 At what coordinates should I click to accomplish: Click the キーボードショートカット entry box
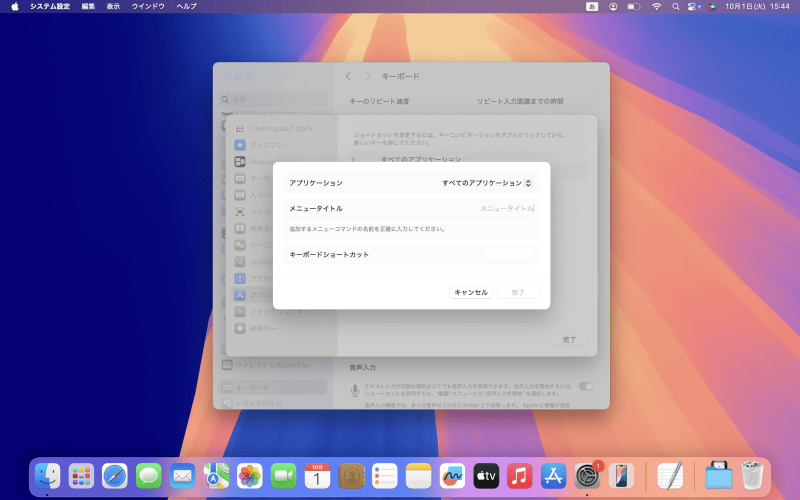(508, 254)
